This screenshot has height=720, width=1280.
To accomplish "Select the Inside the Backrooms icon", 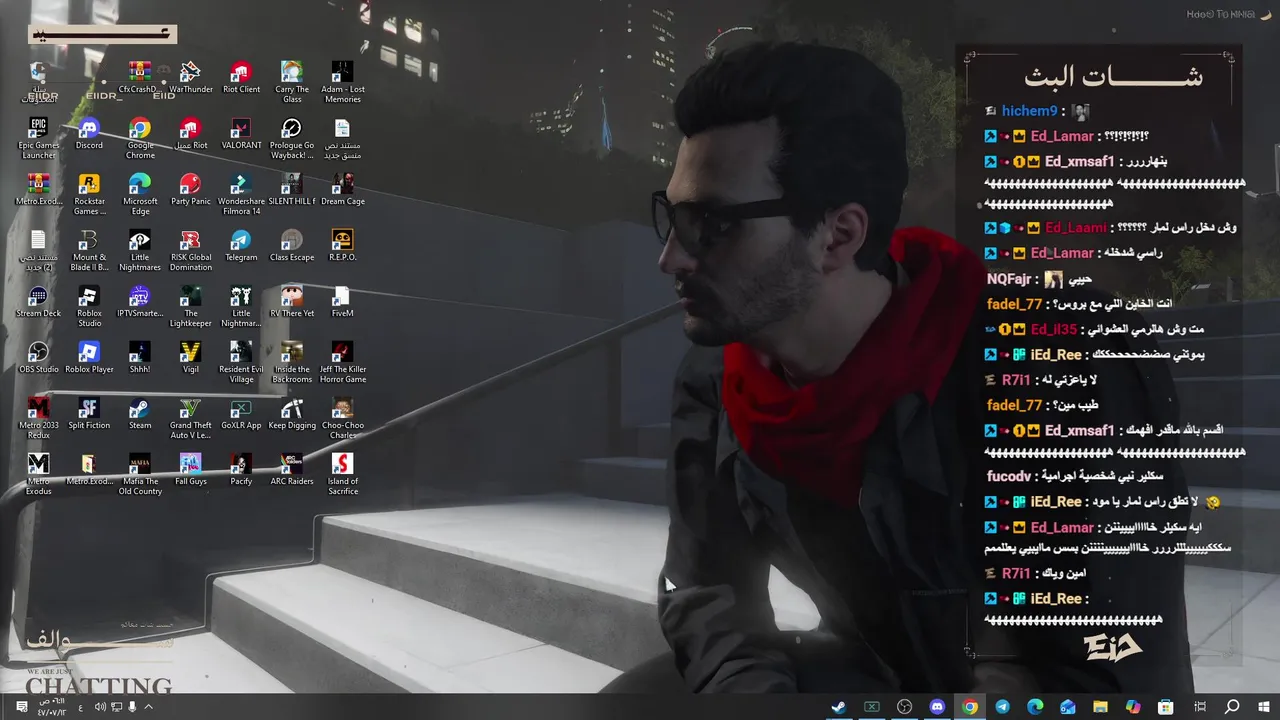I will (292, 362).
